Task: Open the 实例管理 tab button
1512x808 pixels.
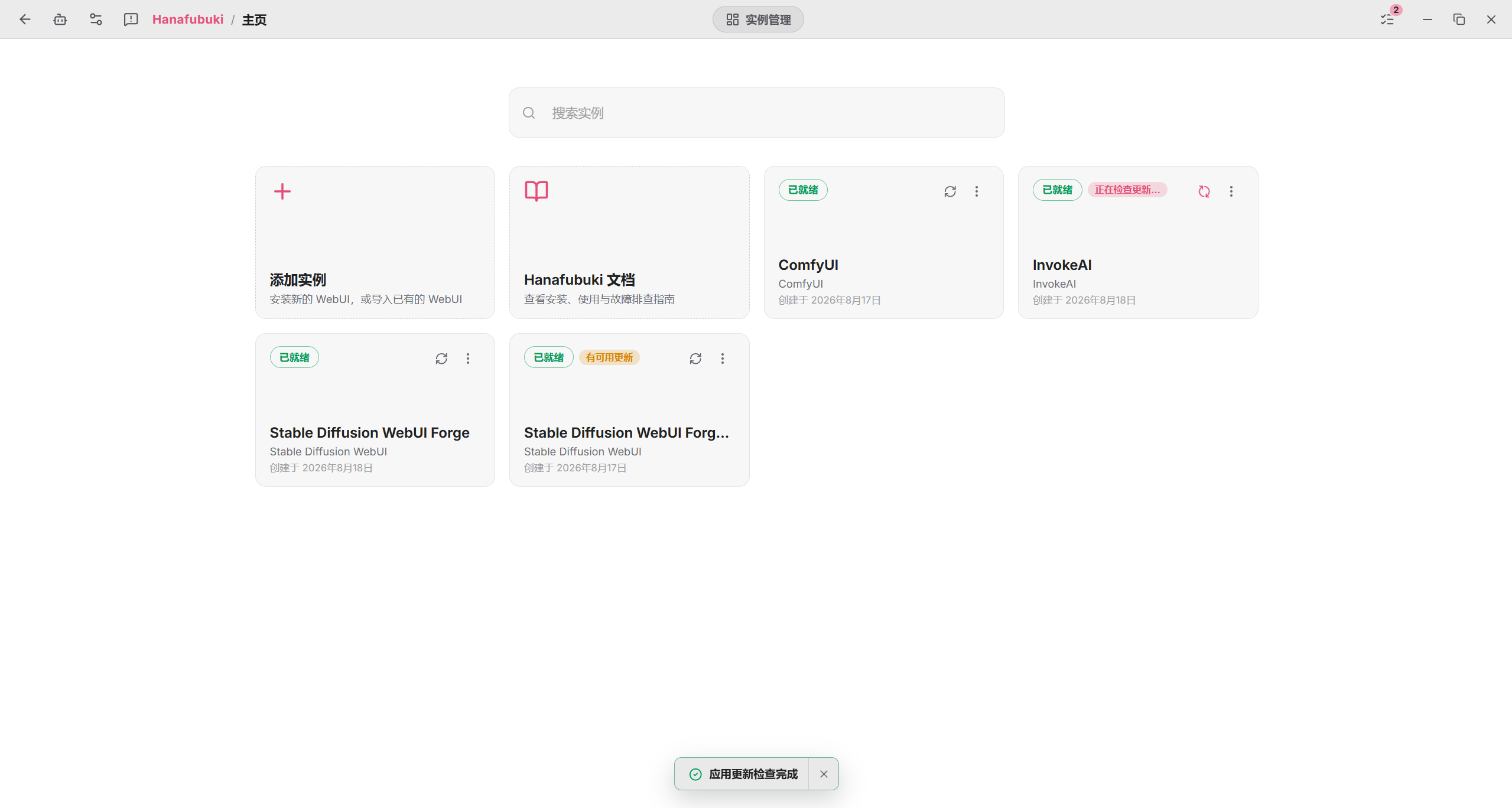Action: 758,19
